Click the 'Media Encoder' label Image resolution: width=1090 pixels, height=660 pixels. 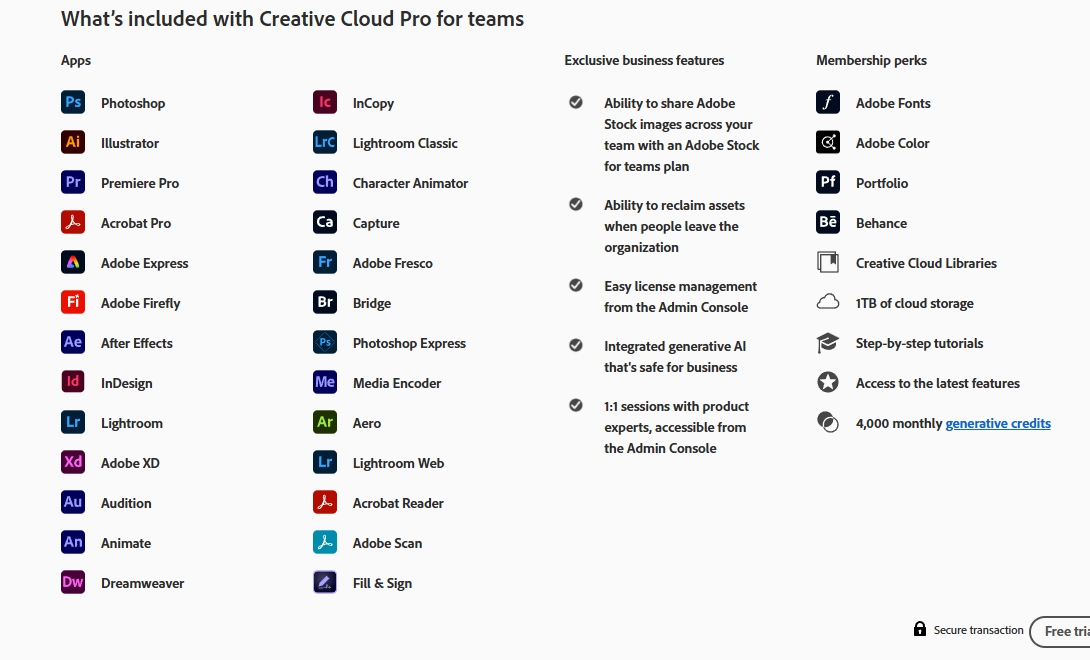[x=397, y=383]
